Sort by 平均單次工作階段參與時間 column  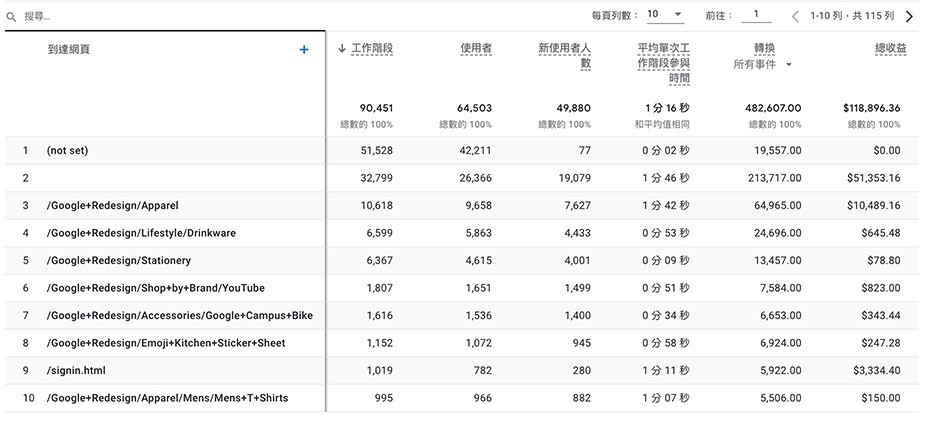(x=663, y=62)
